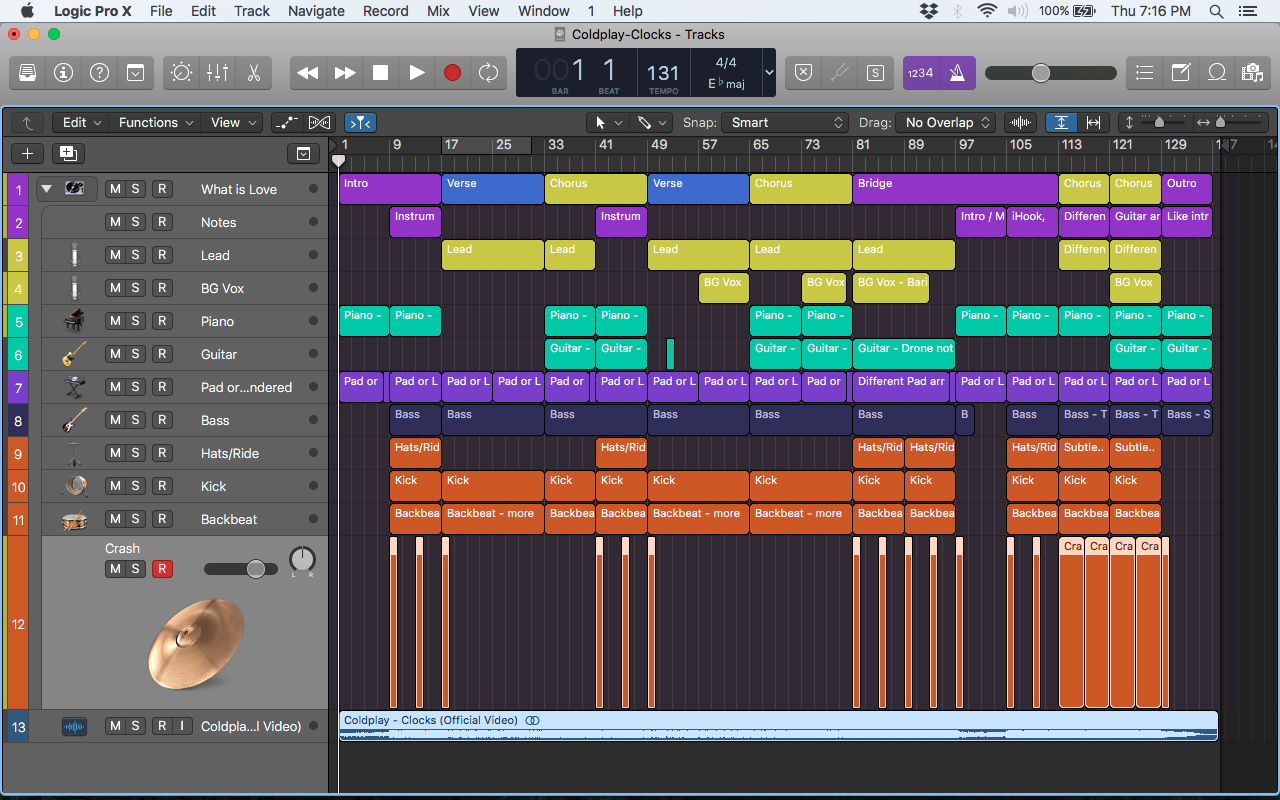Record-enable the Guitar track

click(x=162, y=354)
